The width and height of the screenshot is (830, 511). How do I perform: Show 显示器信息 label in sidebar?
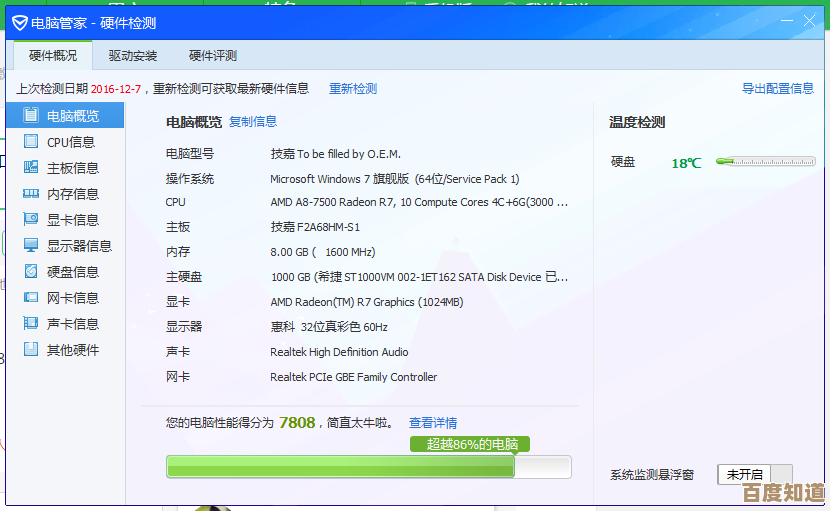79,246
